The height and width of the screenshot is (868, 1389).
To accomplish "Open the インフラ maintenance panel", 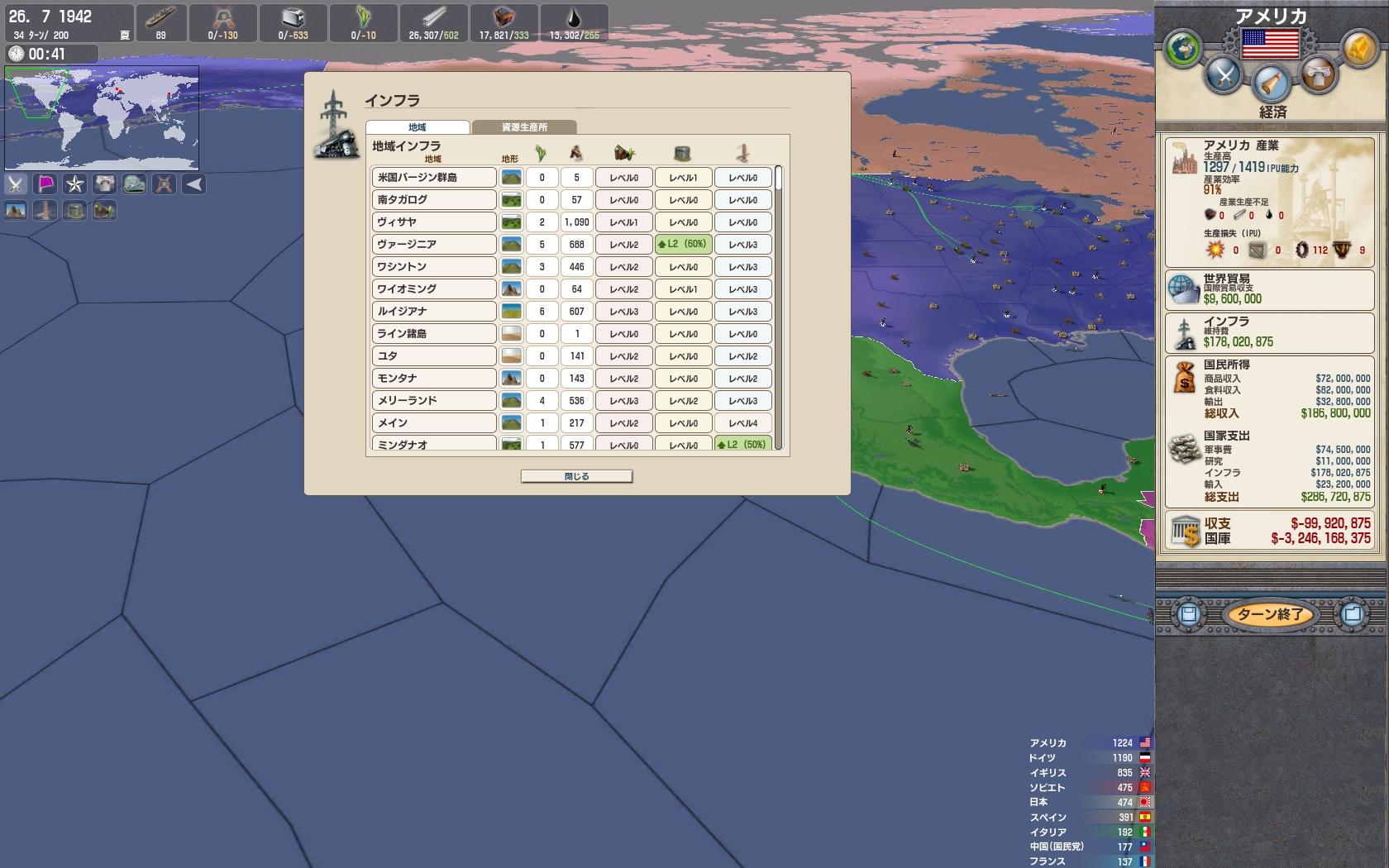I will point(1270,332).
